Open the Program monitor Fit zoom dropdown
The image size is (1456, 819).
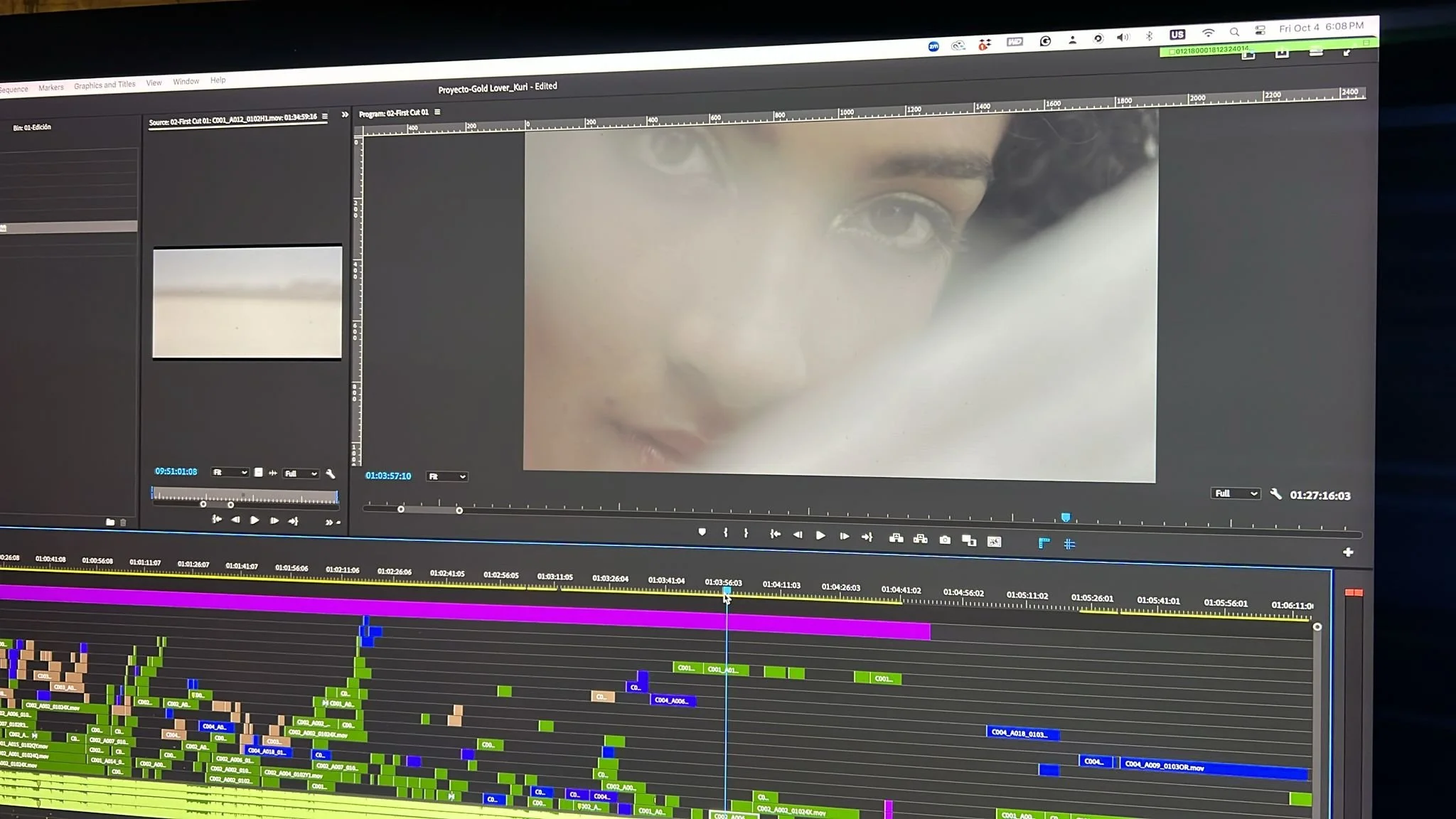coord(447,476)
